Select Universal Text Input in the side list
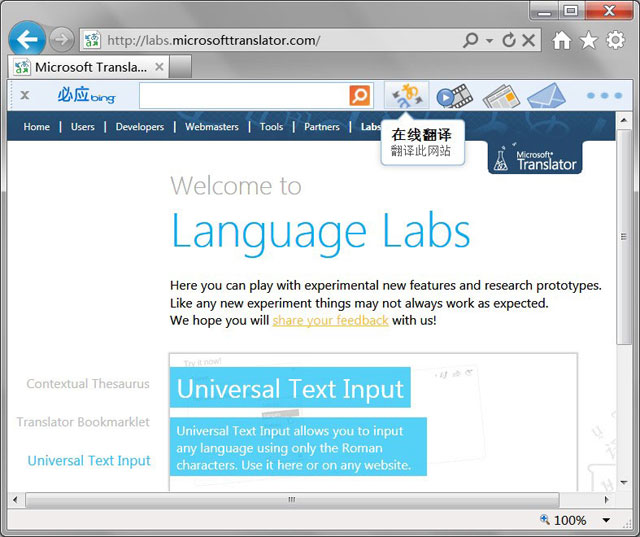 pos(89,461)
